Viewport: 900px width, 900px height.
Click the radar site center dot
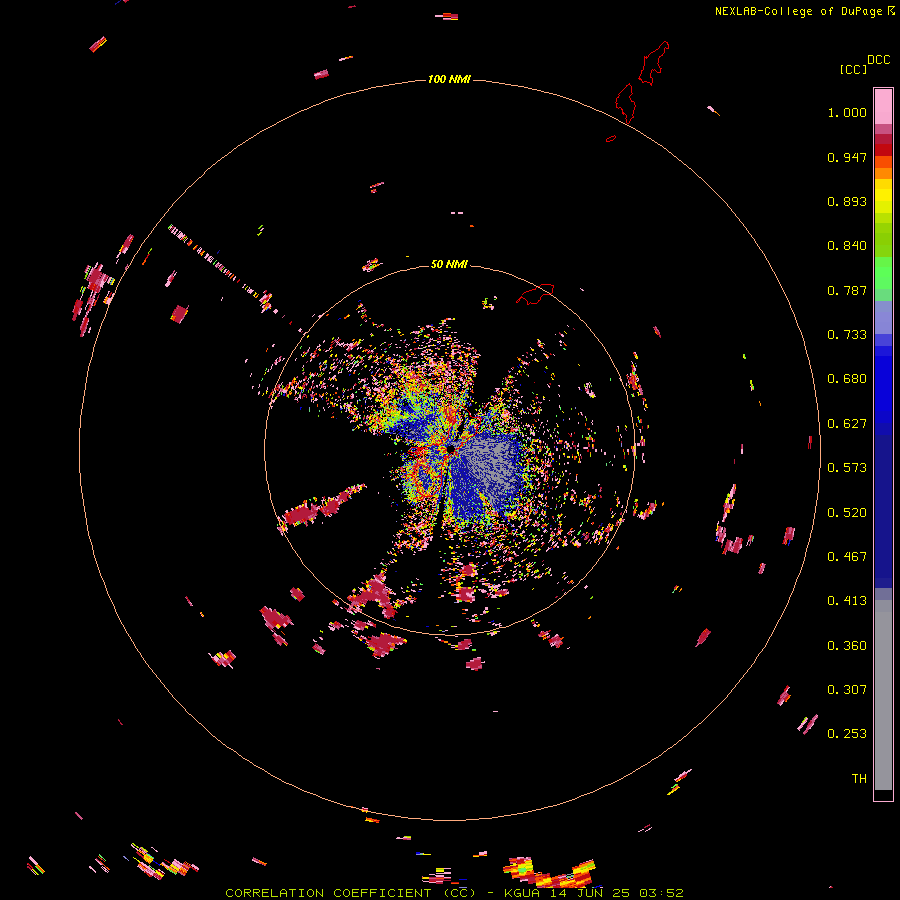(x=451, y=449)
